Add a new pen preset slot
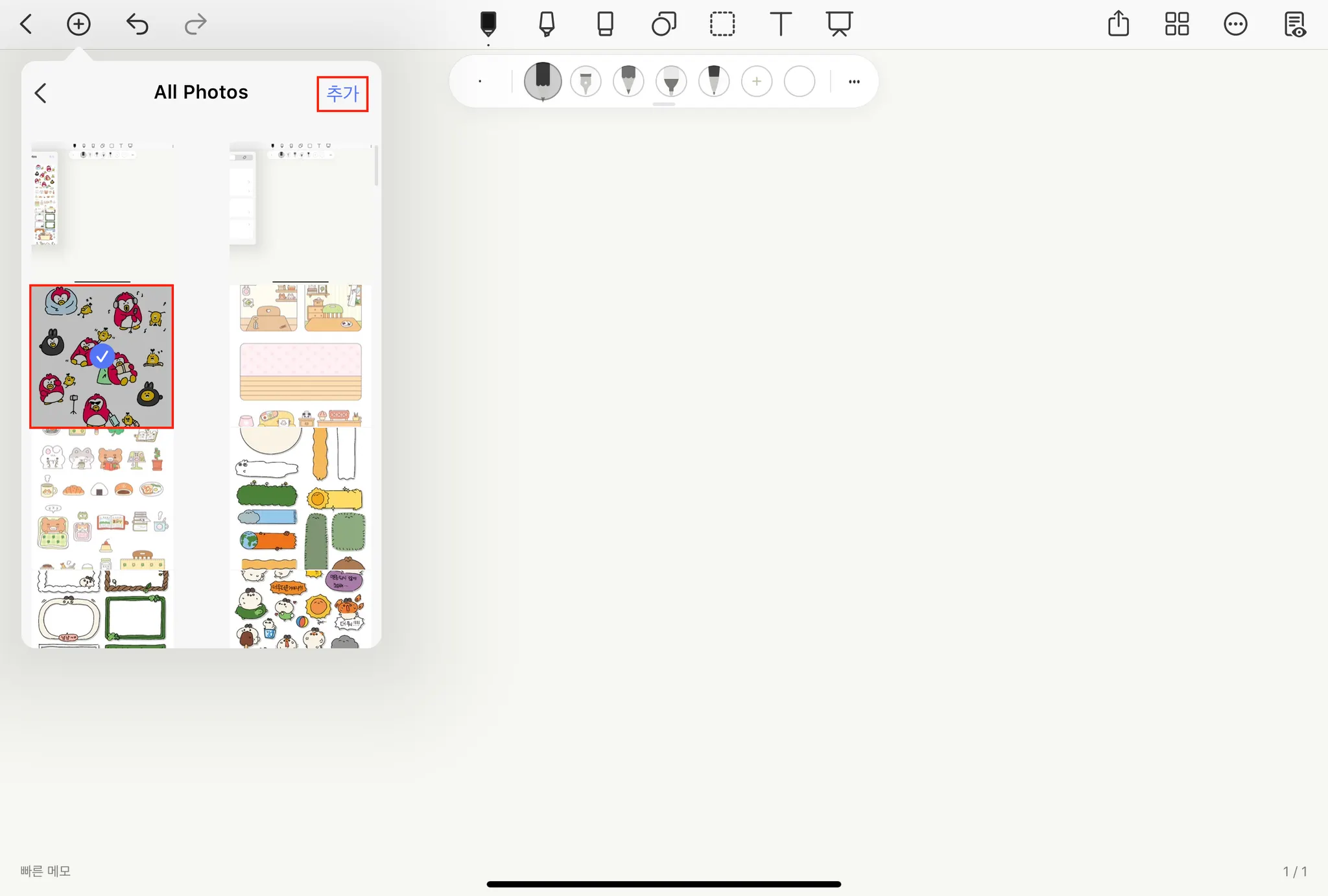 click(x=756, y=82)
